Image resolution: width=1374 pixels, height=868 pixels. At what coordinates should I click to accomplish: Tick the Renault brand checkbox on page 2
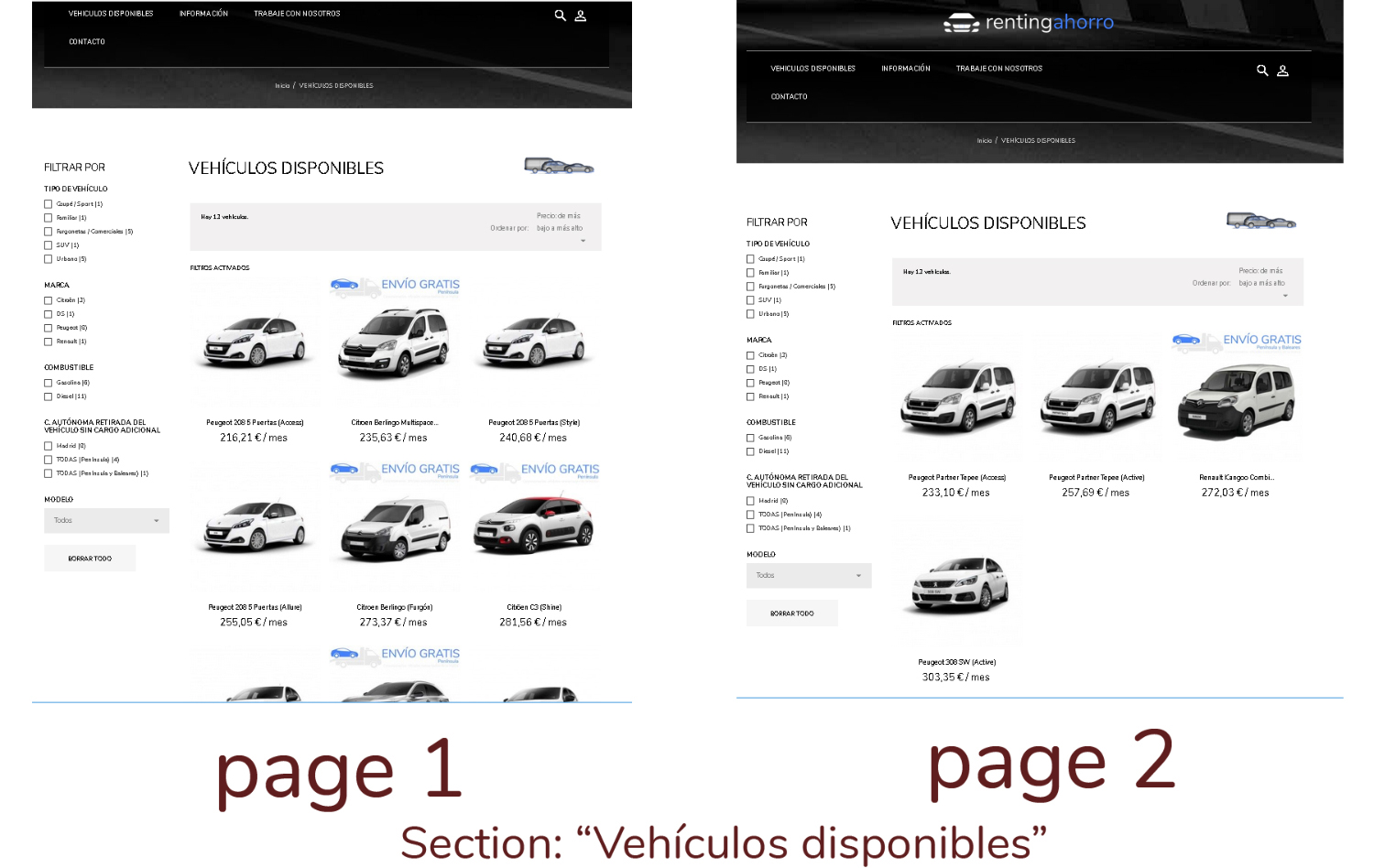click(750, 396)
